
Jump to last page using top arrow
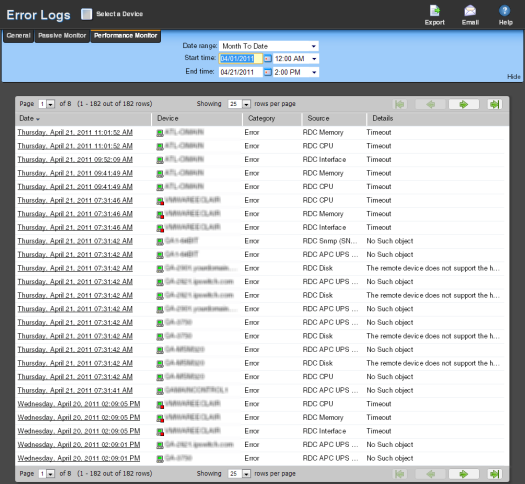(494, 105)
